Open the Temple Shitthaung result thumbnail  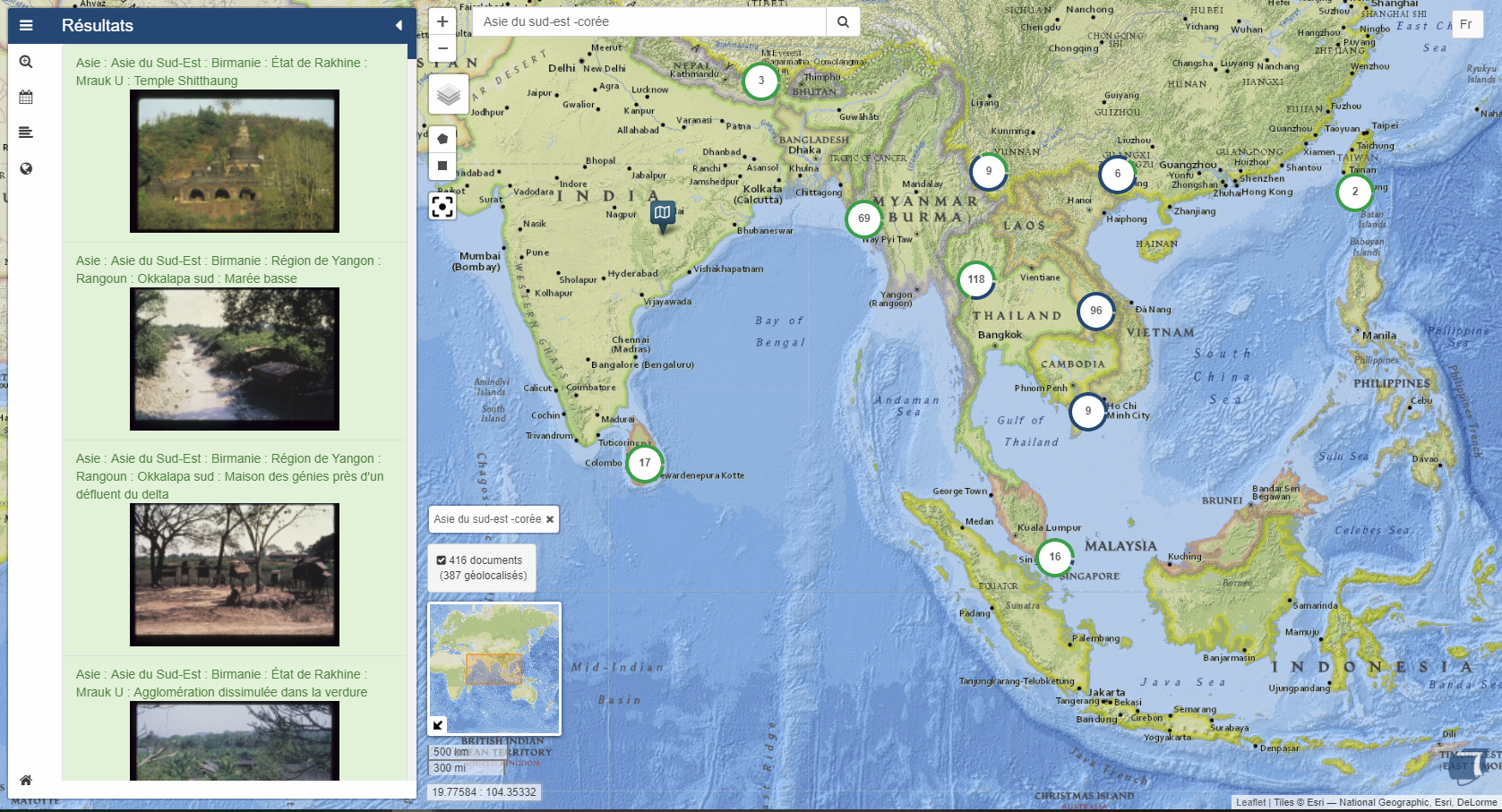[235, 161]
